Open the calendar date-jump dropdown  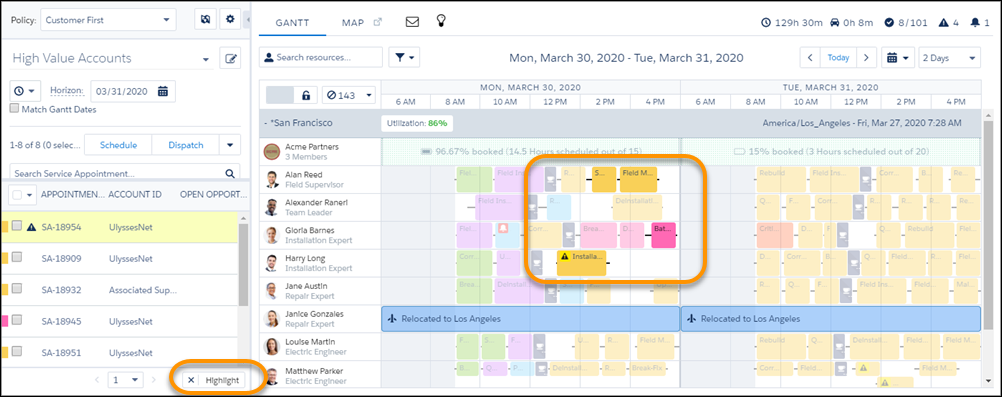click(898, 58)
